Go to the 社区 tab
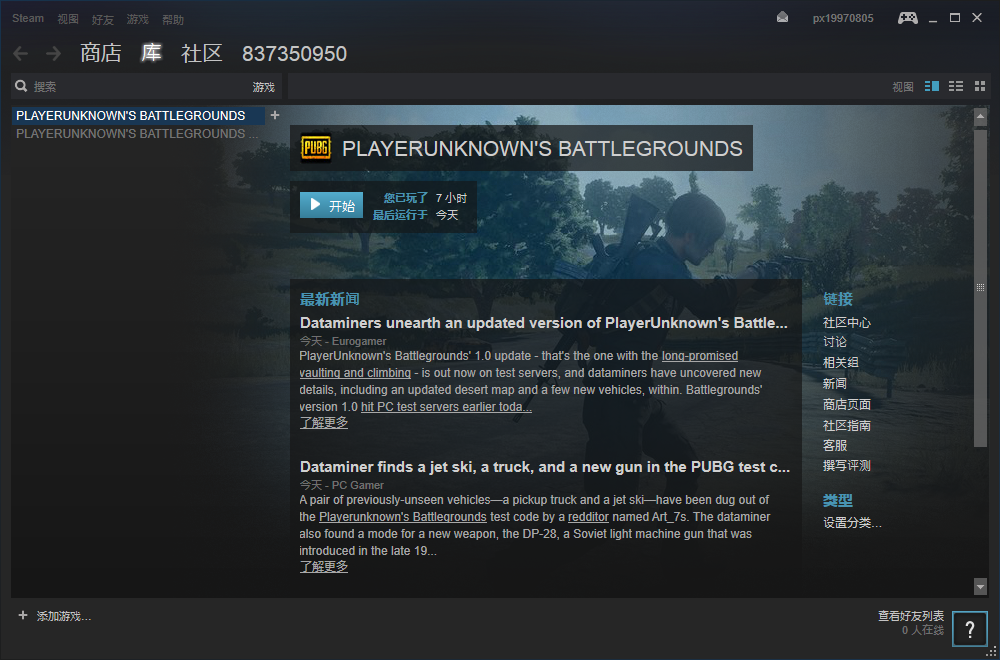Image resolution: width=1000 pixels, height=660 pixels. (202, 54)
